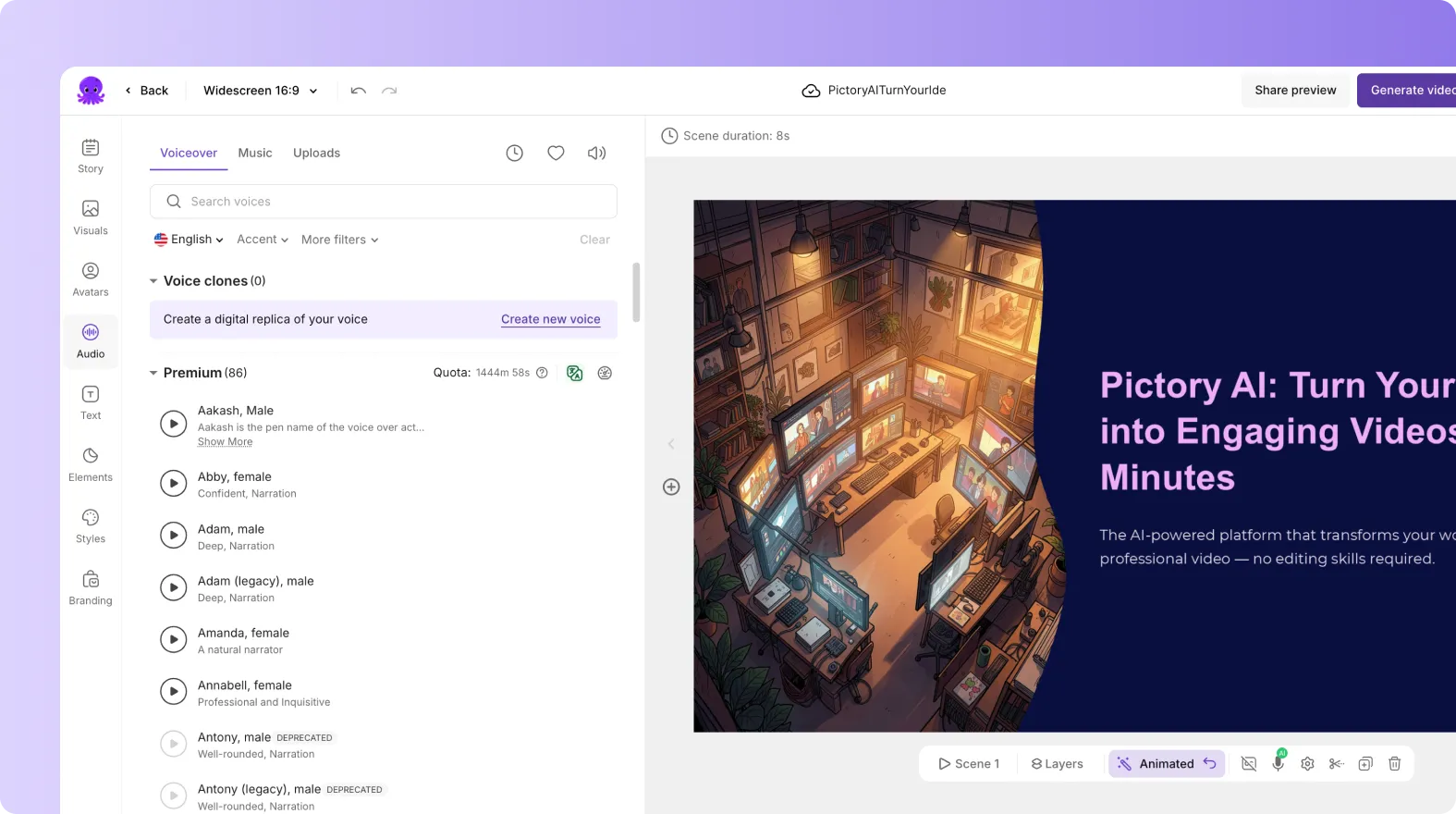Collapse the panel with left chevron
The height and width of the screenshot is (814, 1456).
[x=671, y=444]
